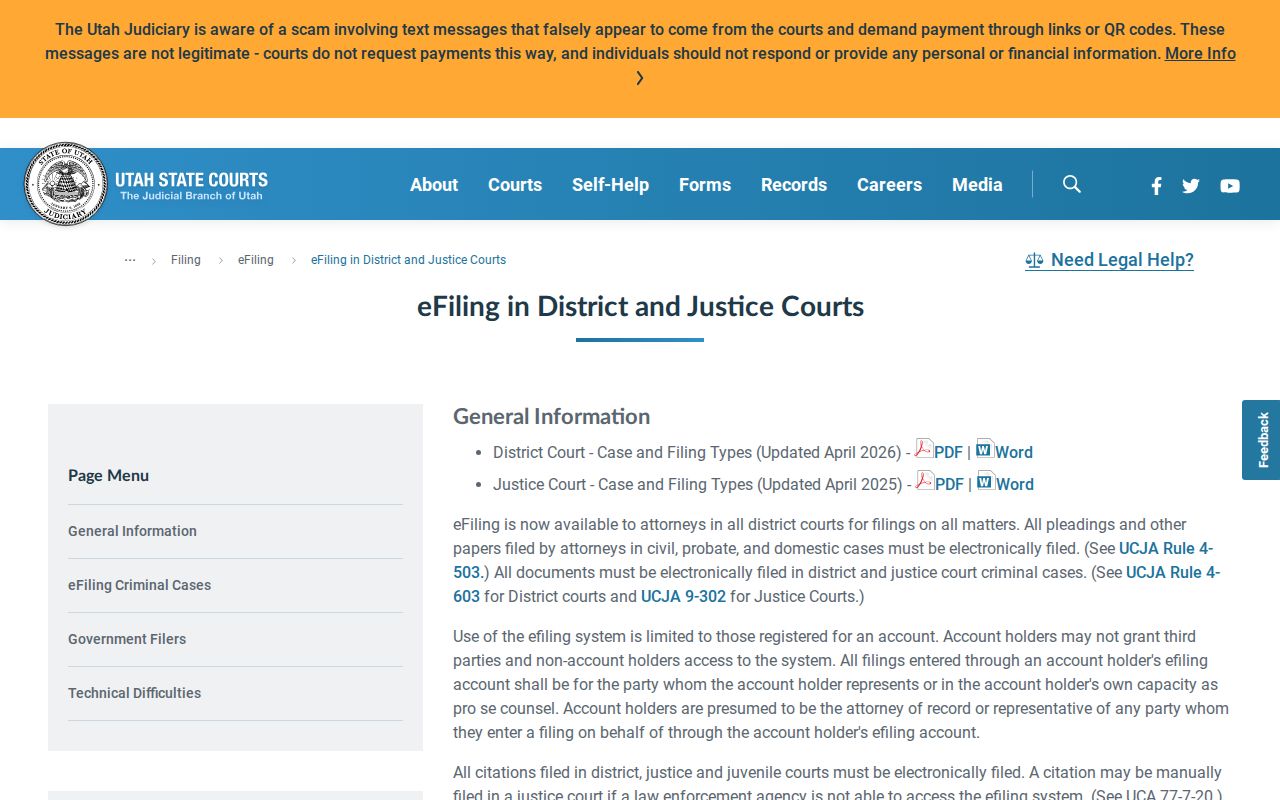Go to the eFiling breadcrumb
This screenshot has width=1280, height=800.
pyautogui.click(x=256, y=260)
